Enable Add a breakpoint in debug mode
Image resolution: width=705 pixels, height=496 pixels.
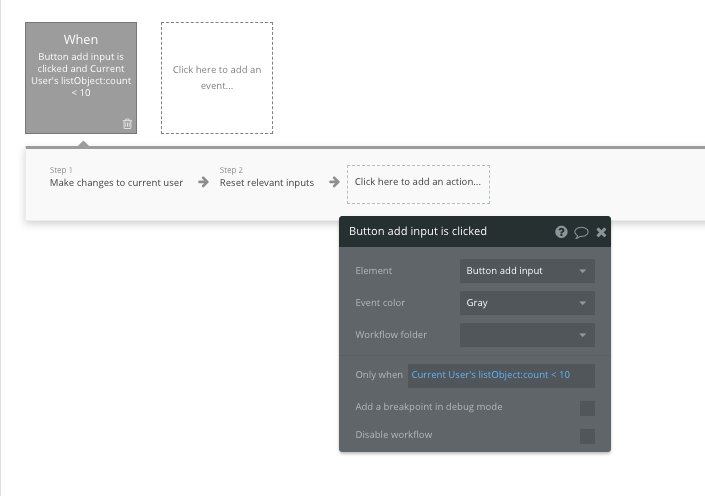(587, 408)
